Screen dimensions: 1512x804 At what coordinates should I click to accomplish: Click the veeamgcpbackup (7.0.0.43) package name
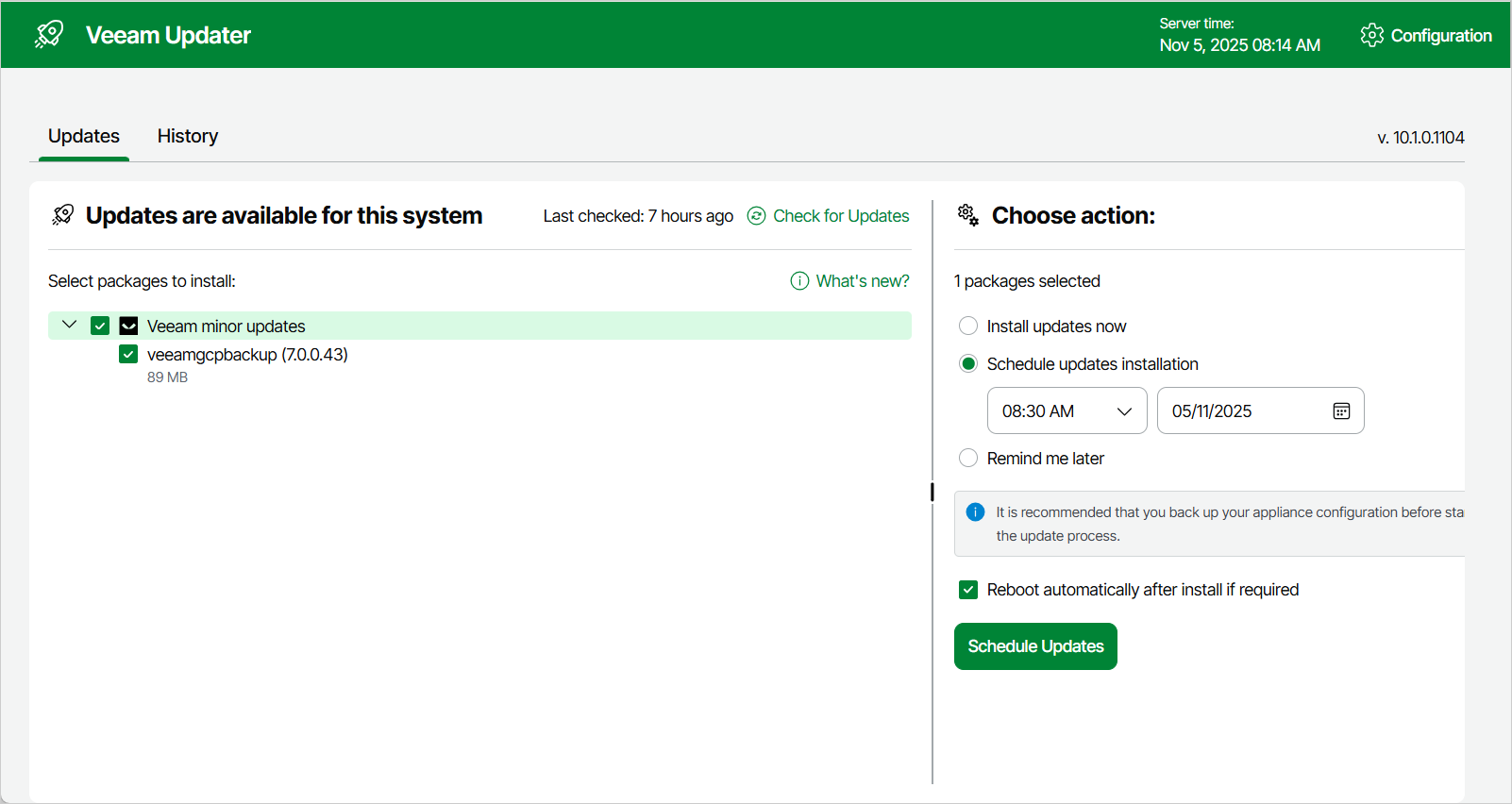[247, 355]
